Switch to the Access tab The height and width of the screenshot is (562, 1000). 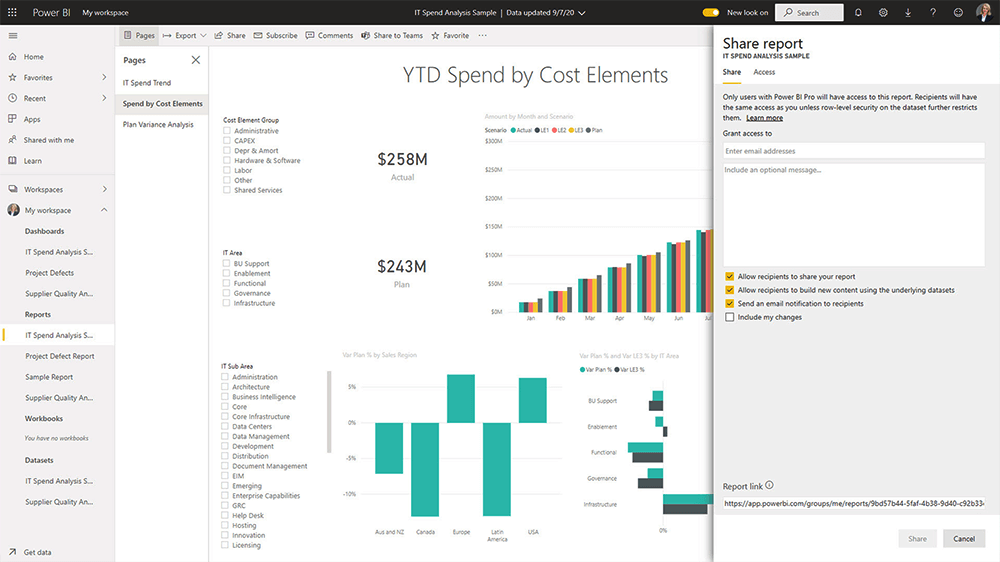pos(764,72)
